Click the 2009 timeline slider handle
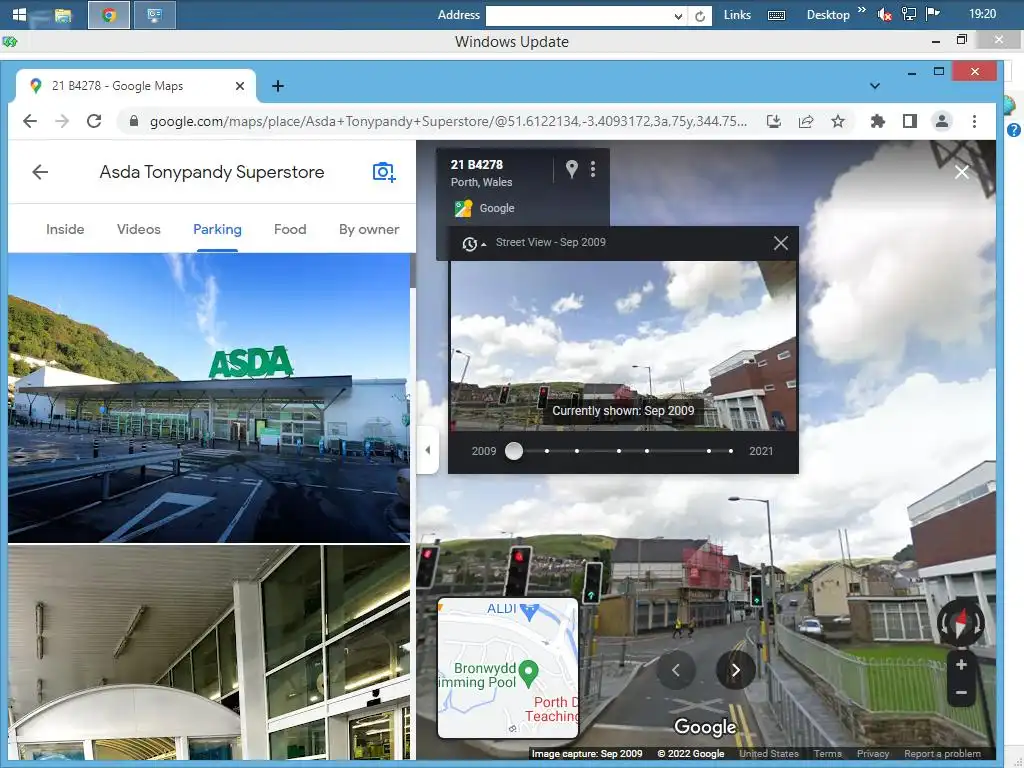 (x=514, y=451)
